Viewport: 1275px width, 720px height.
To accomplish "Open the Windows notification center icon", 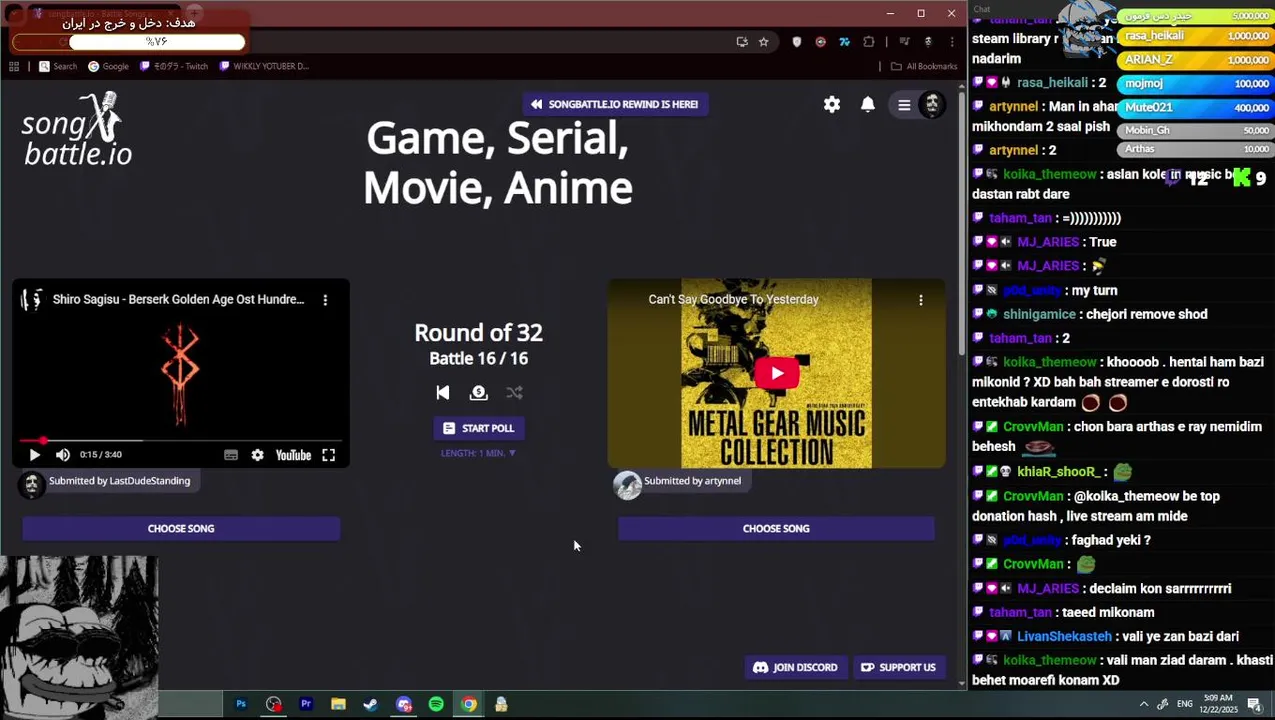I will [1254, 704].
